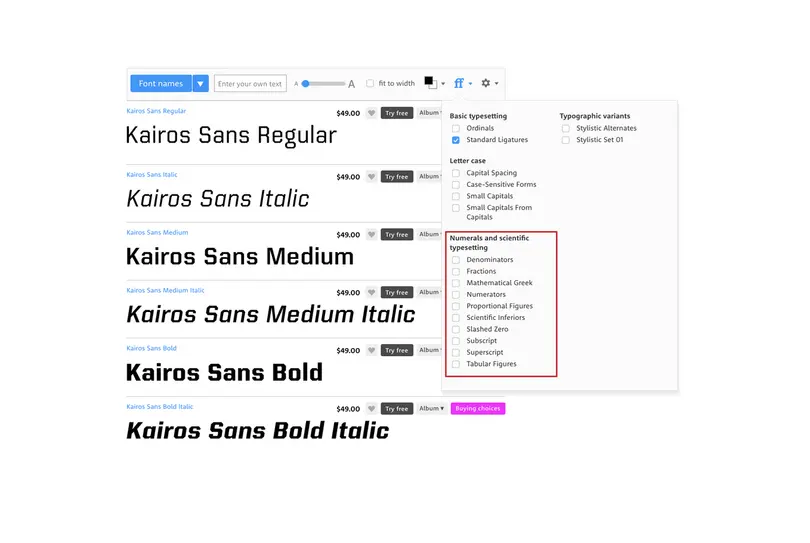810x543 pixels.
Task: Check the Tabular Figures option
Action: 456,364
